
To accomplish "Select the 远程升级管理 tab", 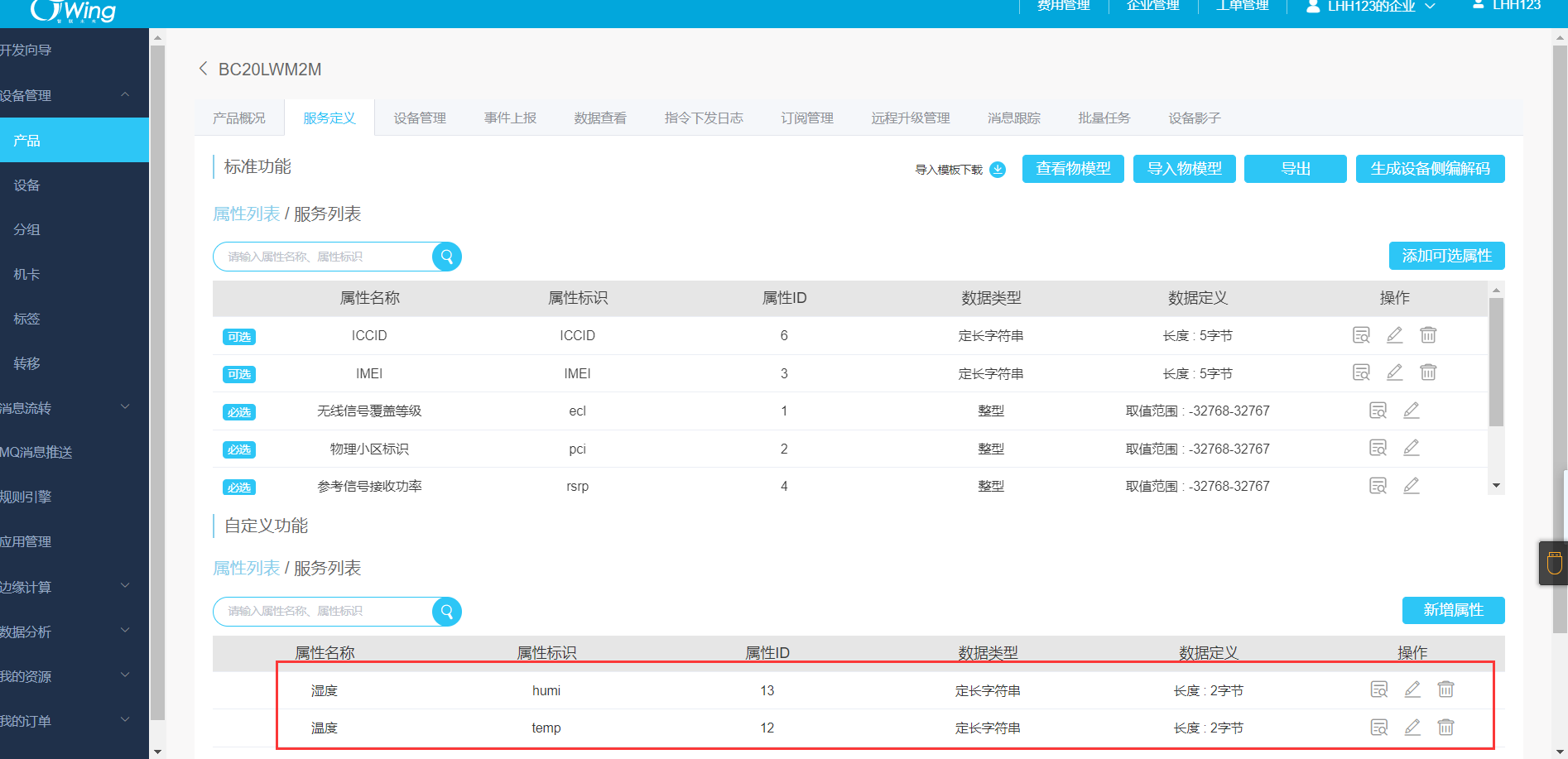I will pyautogui.click(x=911, y=118).
